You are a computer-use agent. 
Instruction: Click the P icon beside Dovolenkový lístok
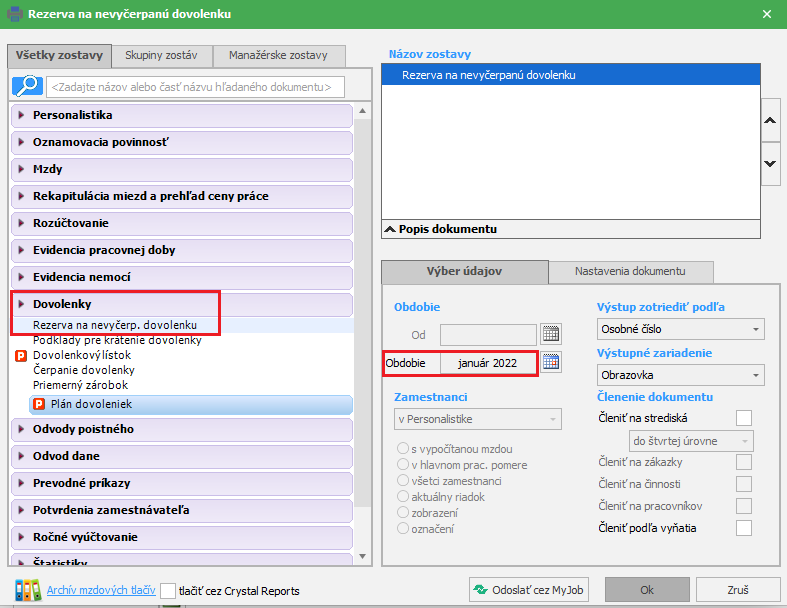[x=21, y=355]
